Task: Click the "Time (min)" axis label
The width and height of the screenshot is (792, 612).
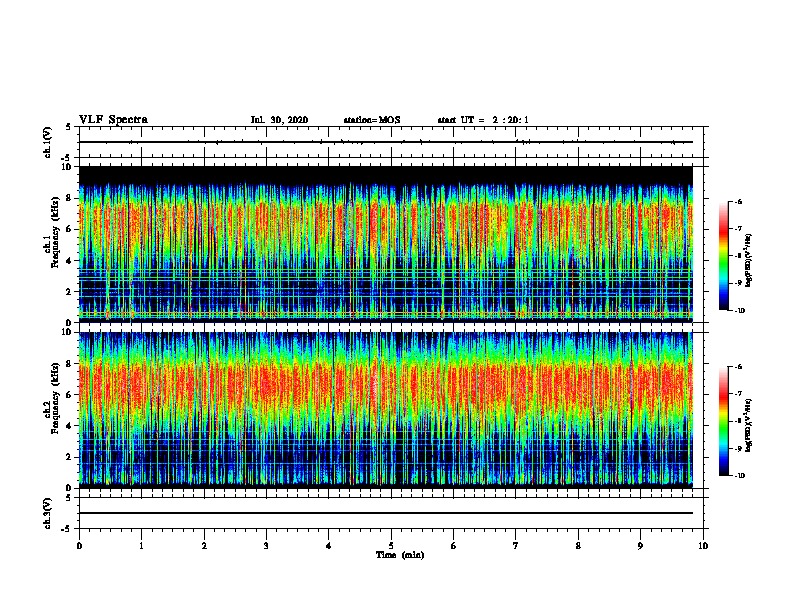Action: [400, 555]
